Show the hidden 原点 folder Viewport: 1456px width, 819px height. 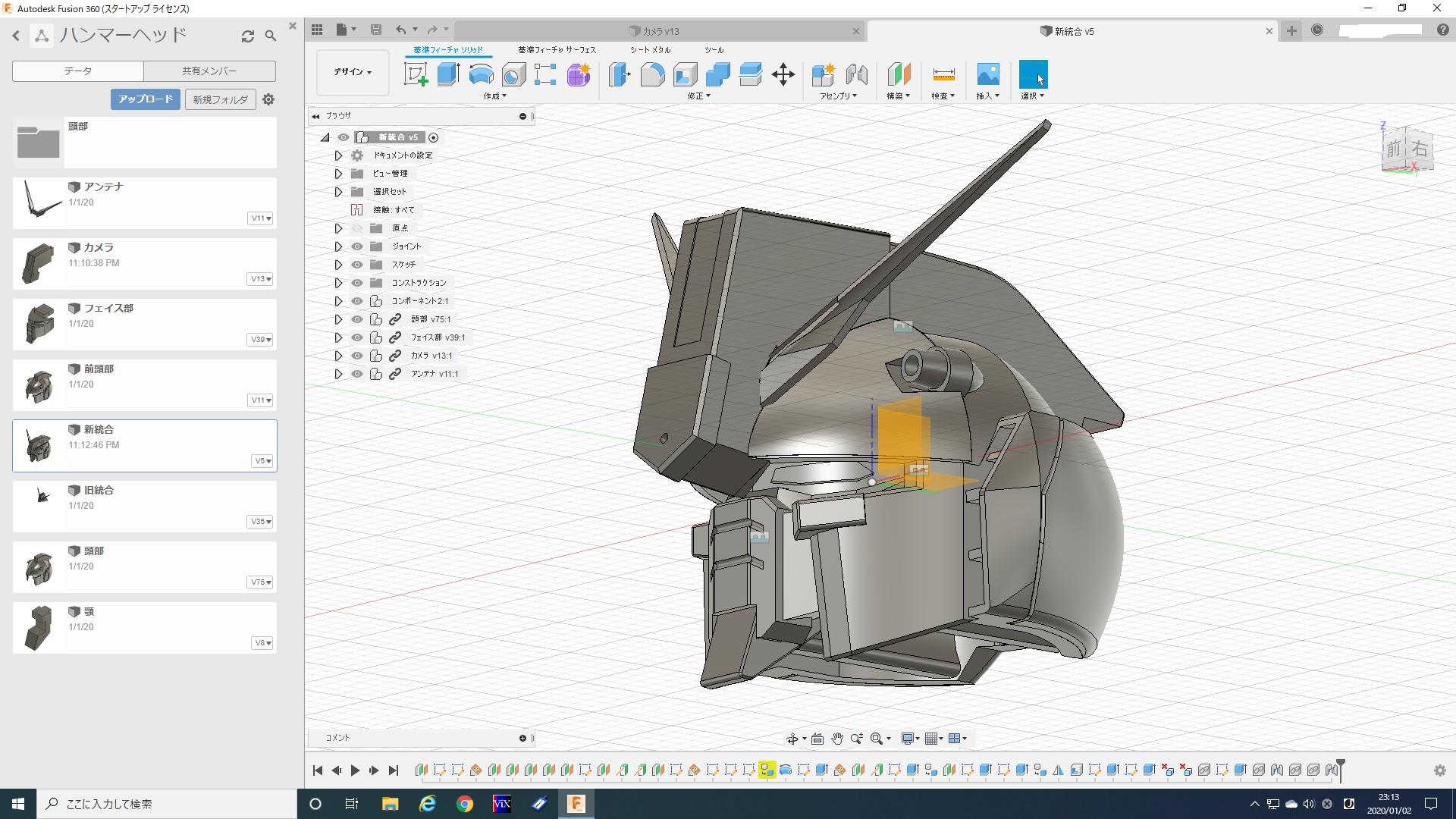coord(357,228)
